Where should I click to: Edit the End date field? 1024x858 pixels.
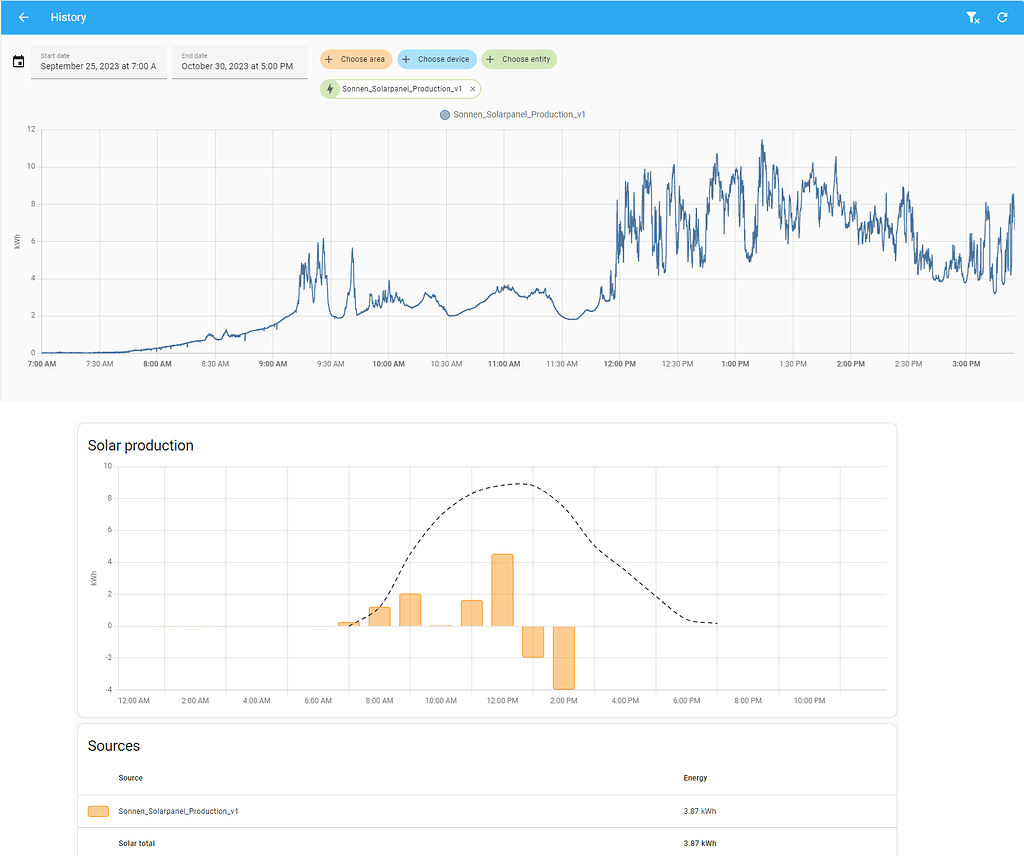point(240,62)
